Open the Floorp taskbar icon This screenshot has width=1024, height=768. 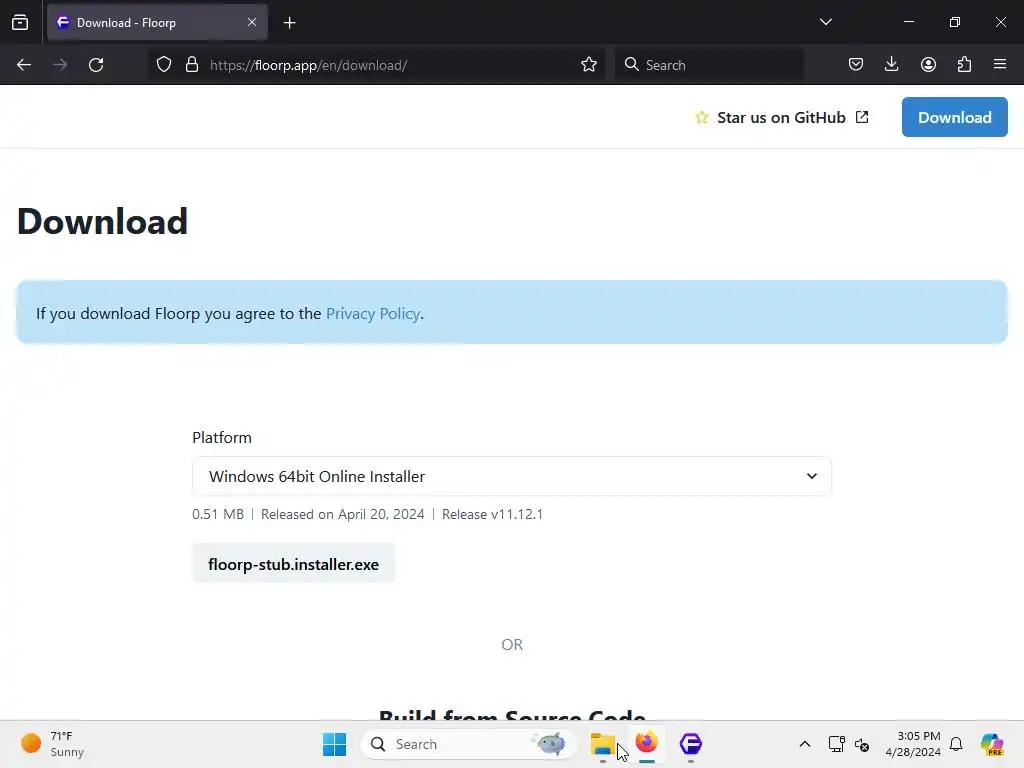(x=690, y=743)
